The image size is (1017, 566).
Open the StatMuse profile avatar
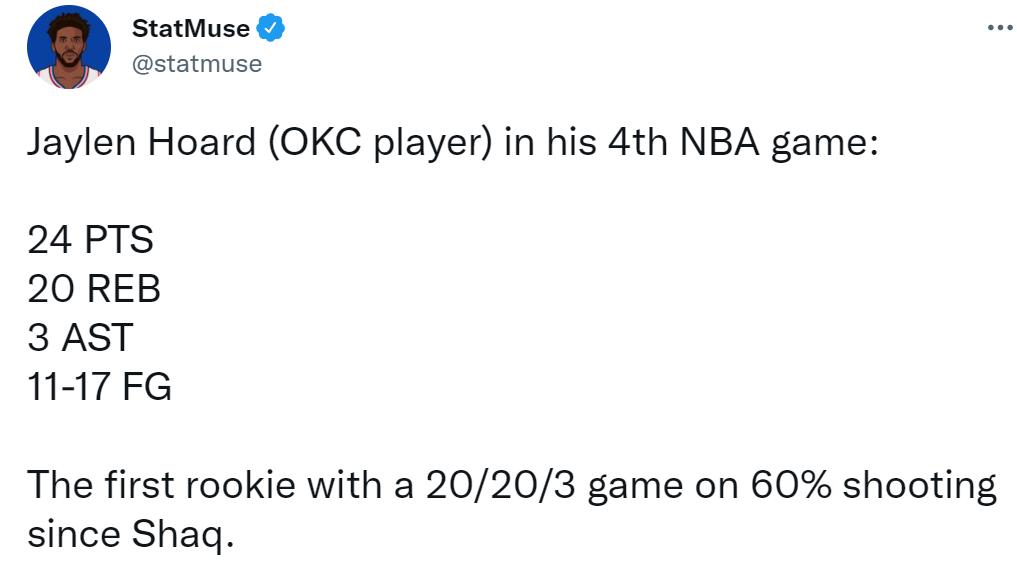68,47
